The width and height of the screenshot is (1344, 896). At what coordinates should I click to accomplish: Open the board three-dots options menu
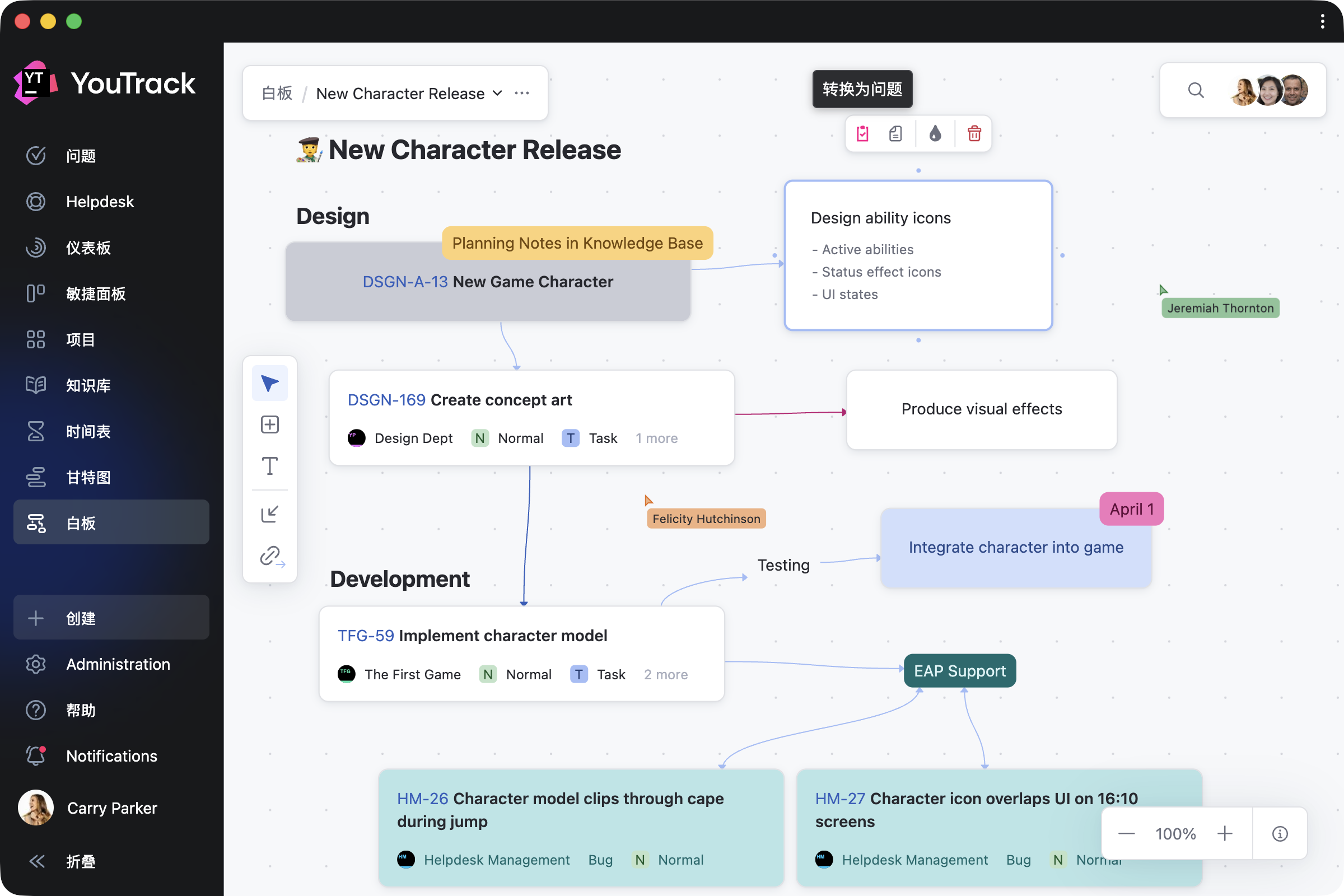522,93
